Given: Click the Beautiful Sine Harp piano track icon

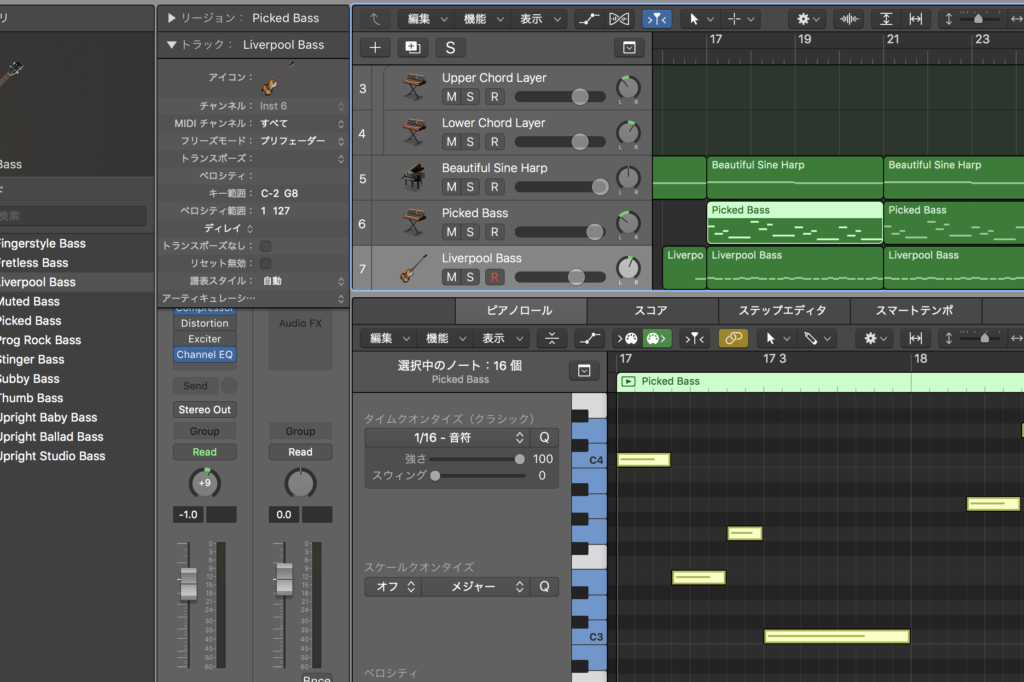Looking at the screenshot, I should point(413,177).
